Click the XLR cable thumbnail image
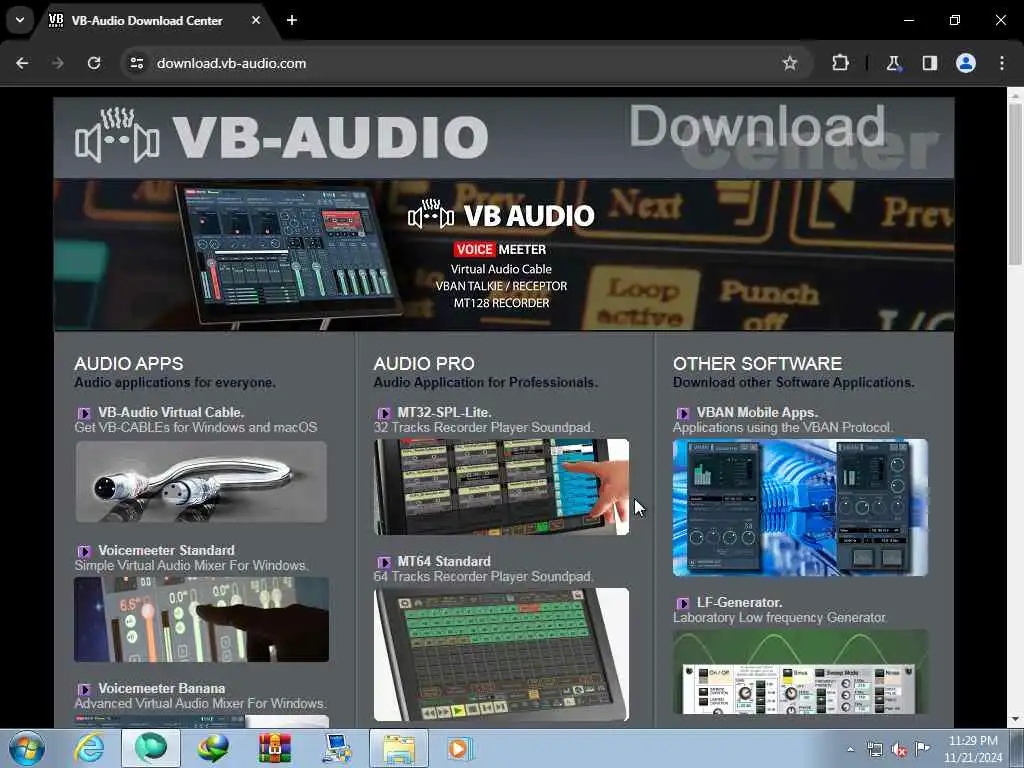Image resolution: width=1024 pixels, height=768 pixels. [201, 482]
